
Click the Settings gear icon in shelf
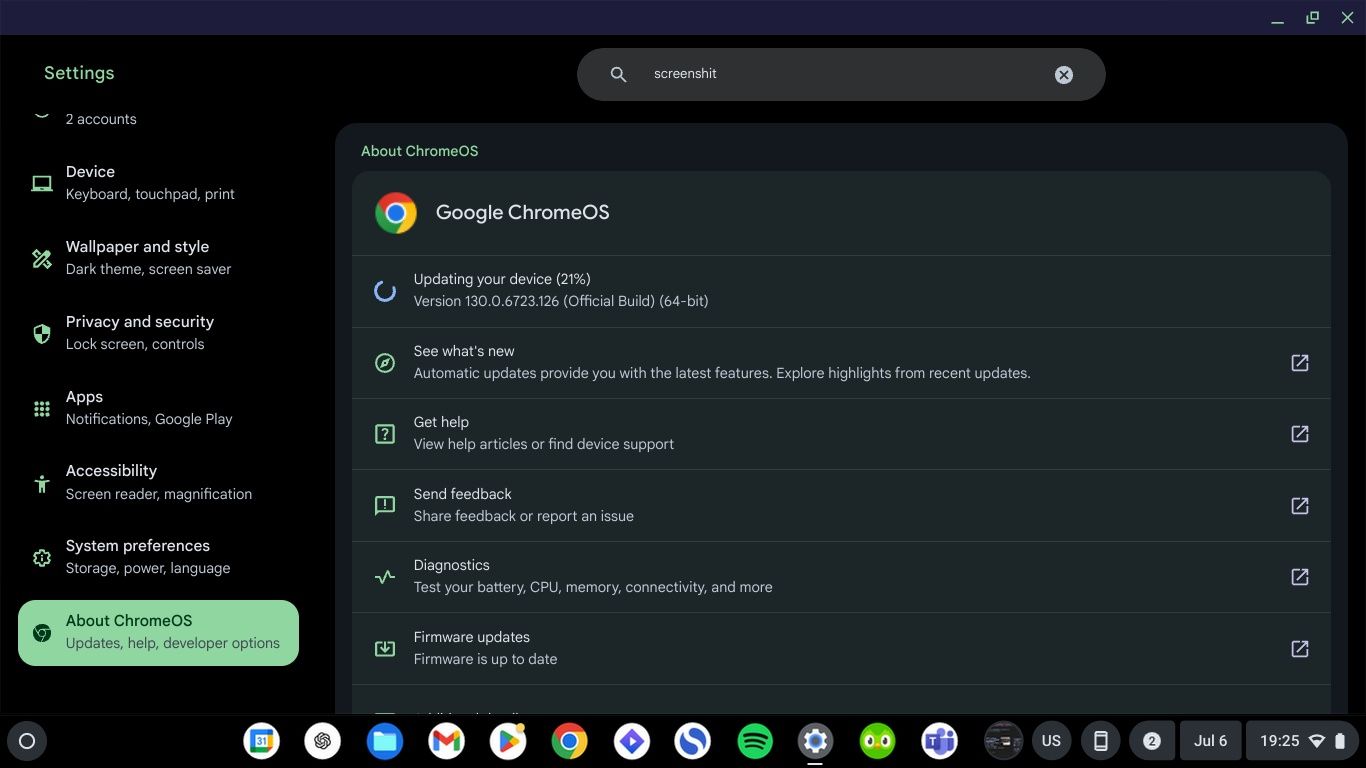(x=816, y=741)
